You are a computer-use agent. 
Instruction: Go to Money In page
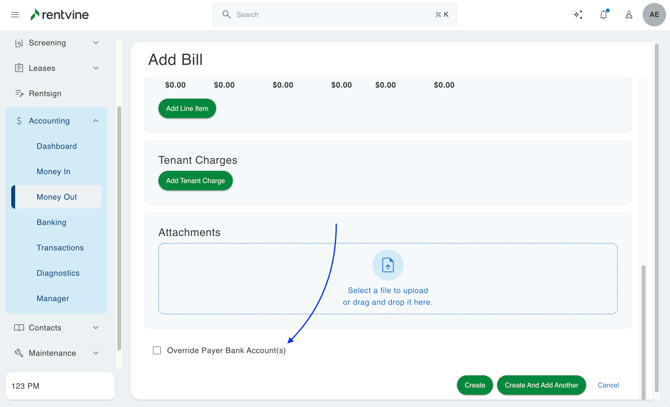tap(53, 172)
